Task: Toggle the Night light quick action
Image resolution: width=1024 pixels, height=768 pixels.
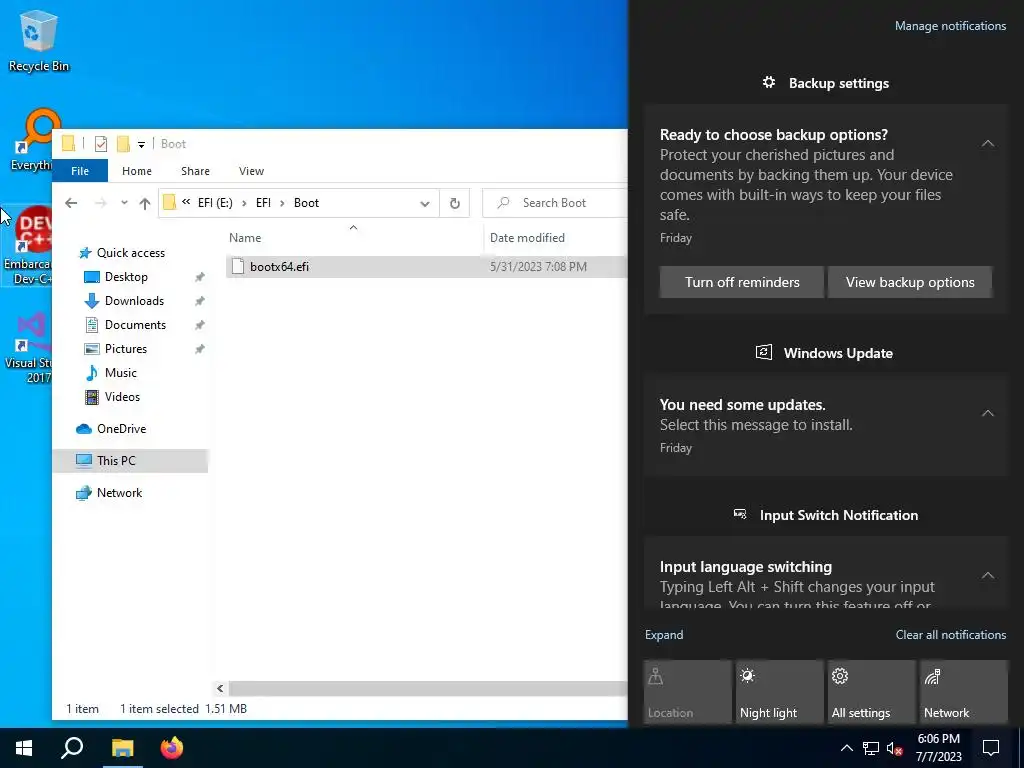Action: pos(780,692)
